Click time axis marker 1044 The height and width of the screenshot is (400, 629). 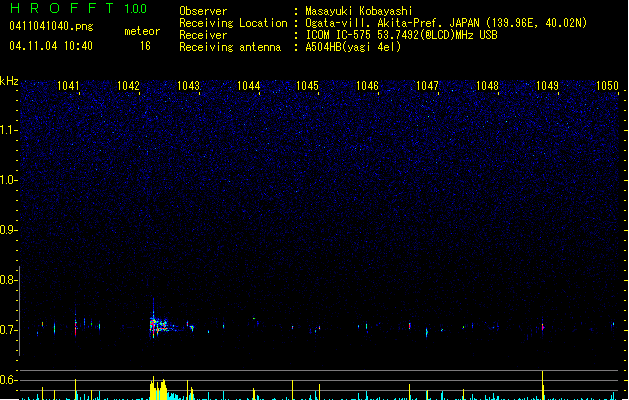coord(248,86)
